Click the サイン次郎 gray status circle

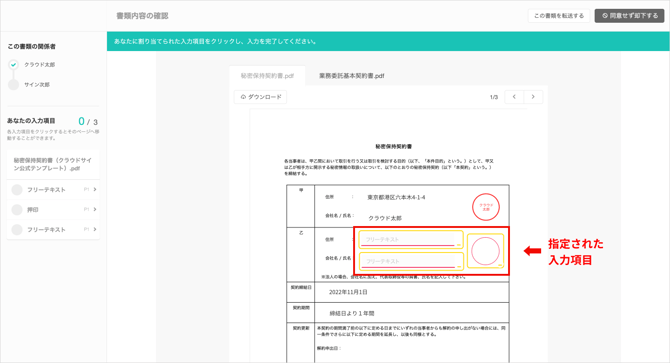(14, 85)
